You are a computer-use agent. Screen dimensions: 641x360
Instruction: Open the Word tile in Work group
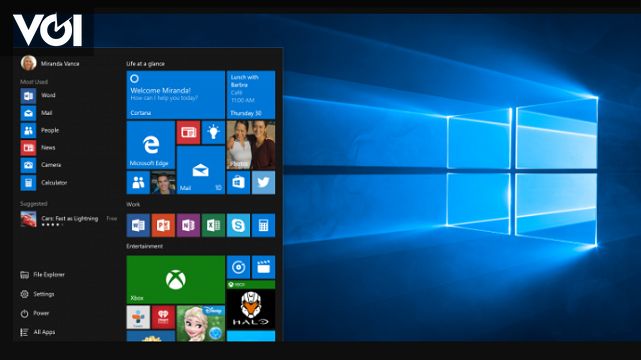click(x=138, y=225)
